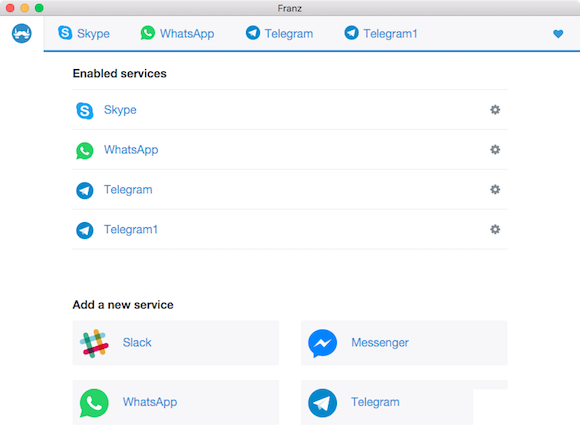Open settings gear for WhatsApp service
The image size is (580, 435).
tap(495, 149)
